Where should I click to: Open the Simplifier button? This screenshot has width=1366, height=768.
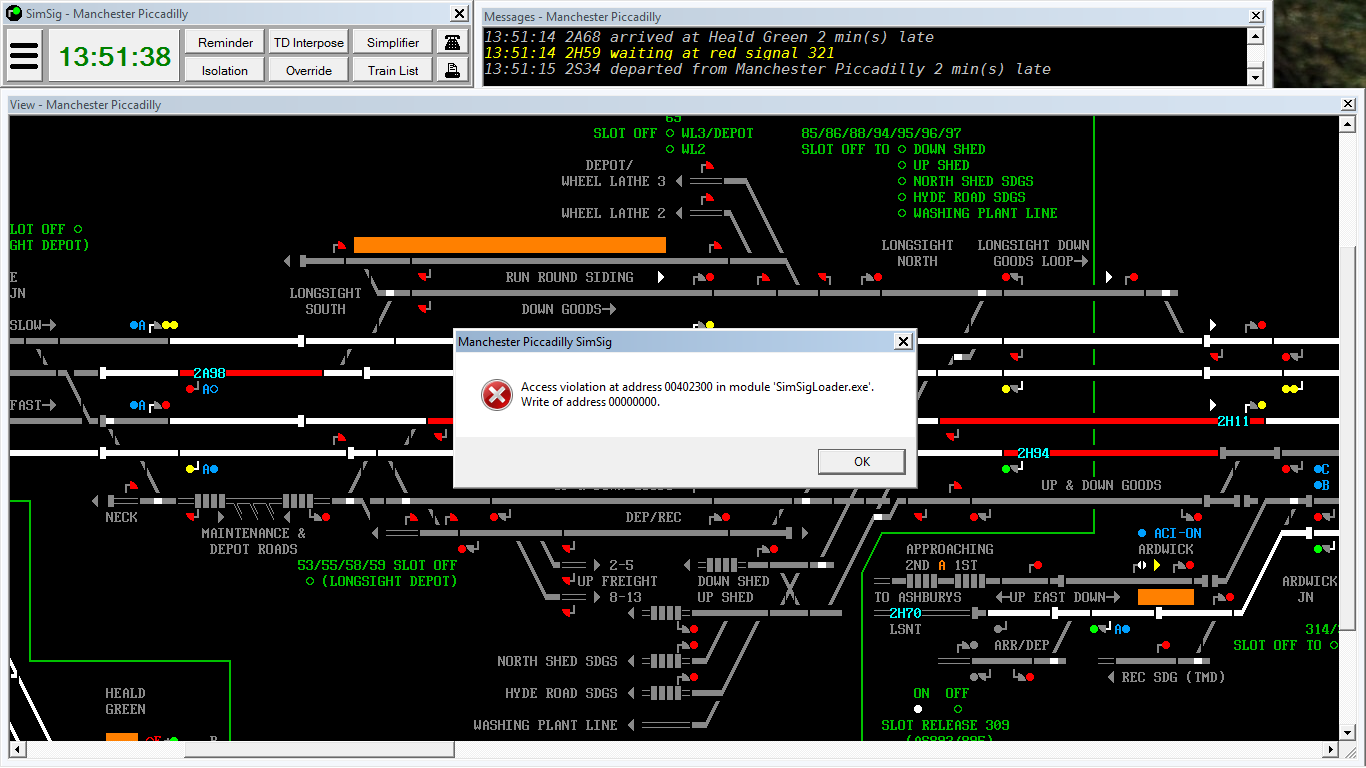tap(393, 42)
